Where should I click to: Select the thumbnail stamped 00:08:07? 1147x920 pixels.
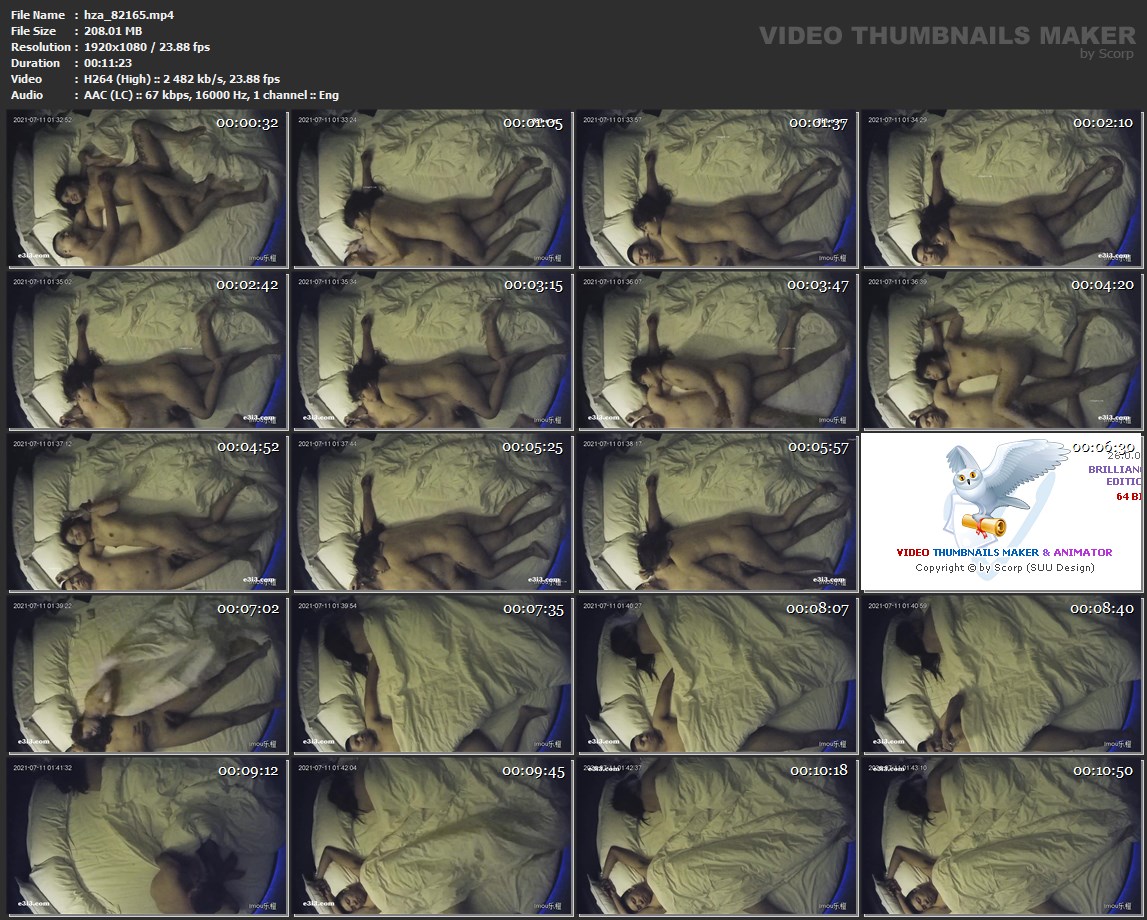[718, 674]
